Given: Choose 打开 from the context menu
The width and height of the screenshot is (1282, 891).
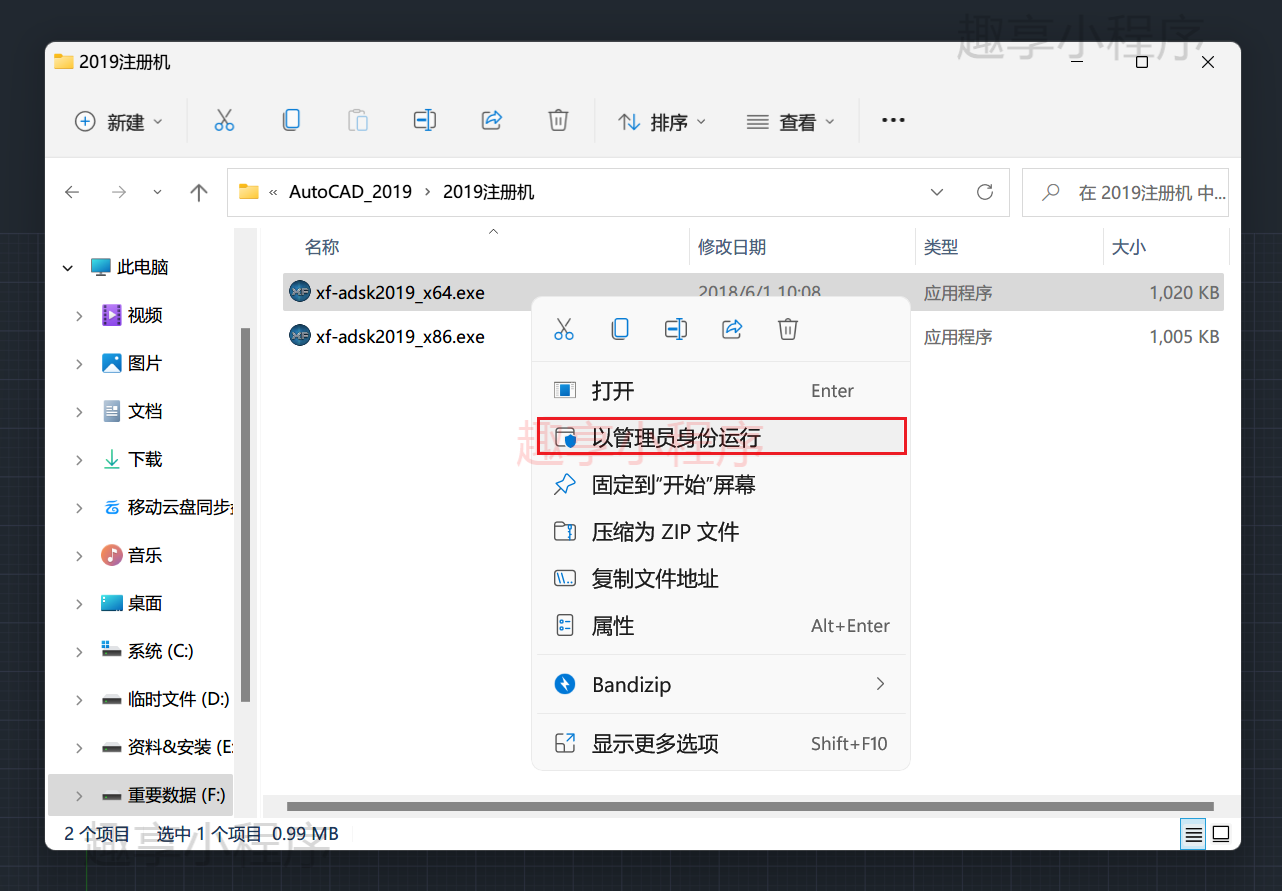Looking at the screenshot, I should (x=721, y=390).
